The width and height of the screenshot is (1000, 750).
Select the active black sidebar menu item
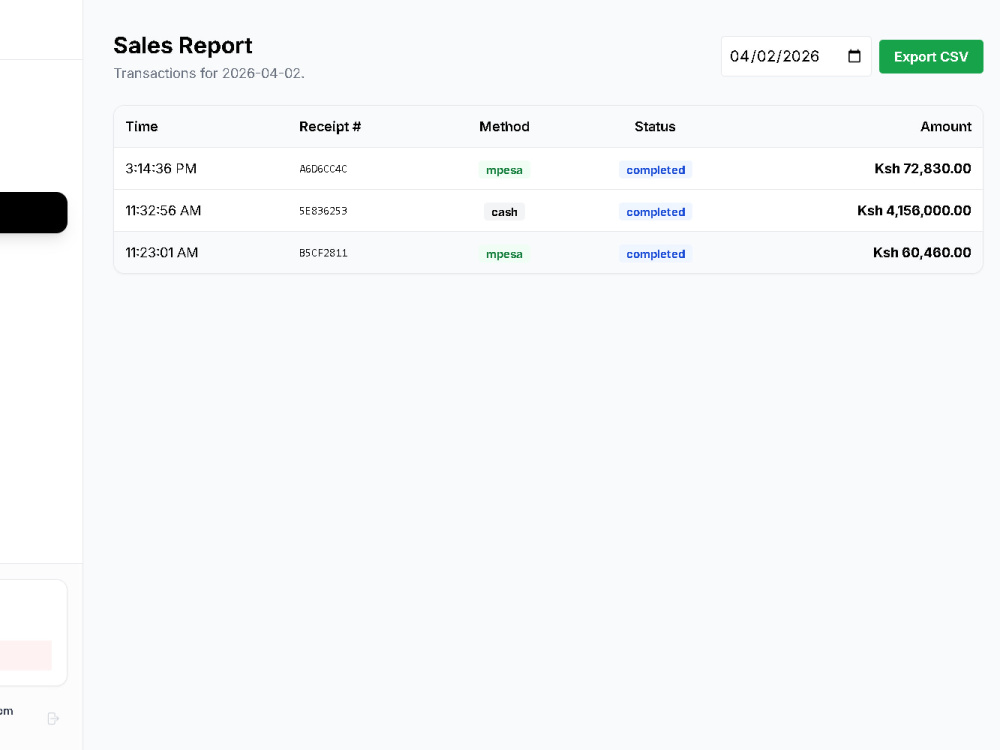coord(33,212)
